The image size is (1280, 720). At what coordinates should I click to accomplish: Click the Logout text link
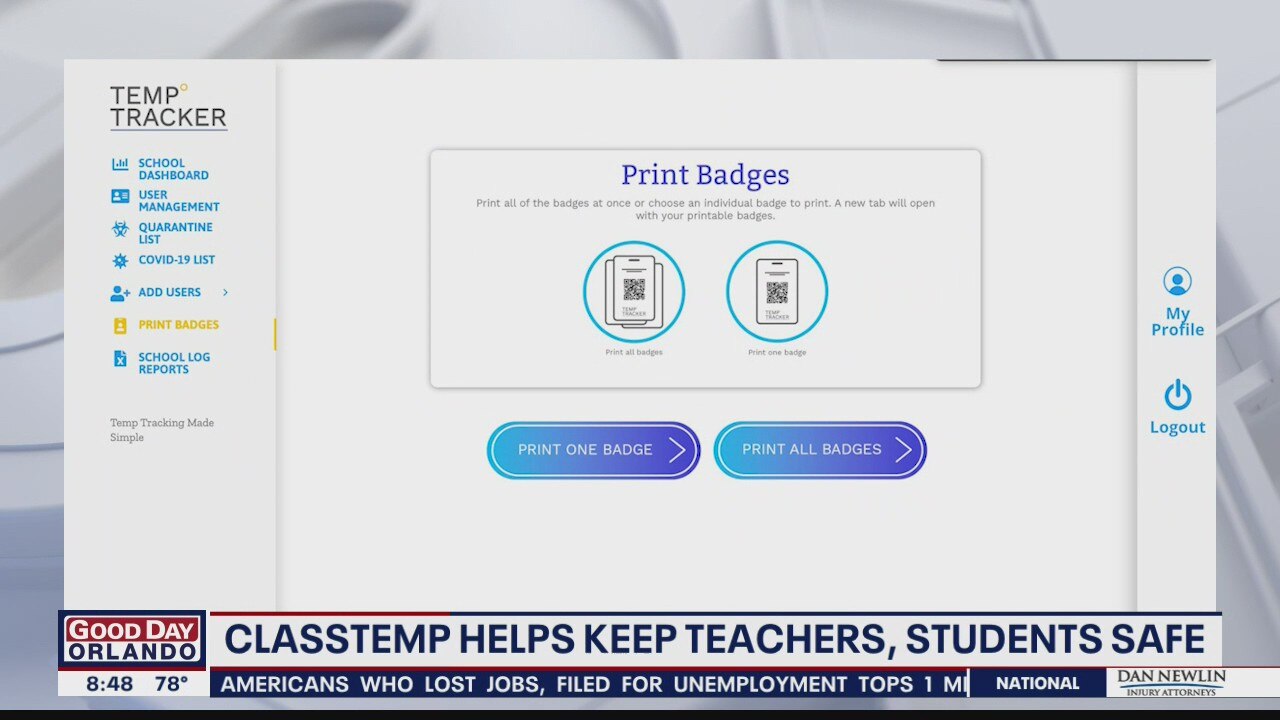click(1177, 427)
